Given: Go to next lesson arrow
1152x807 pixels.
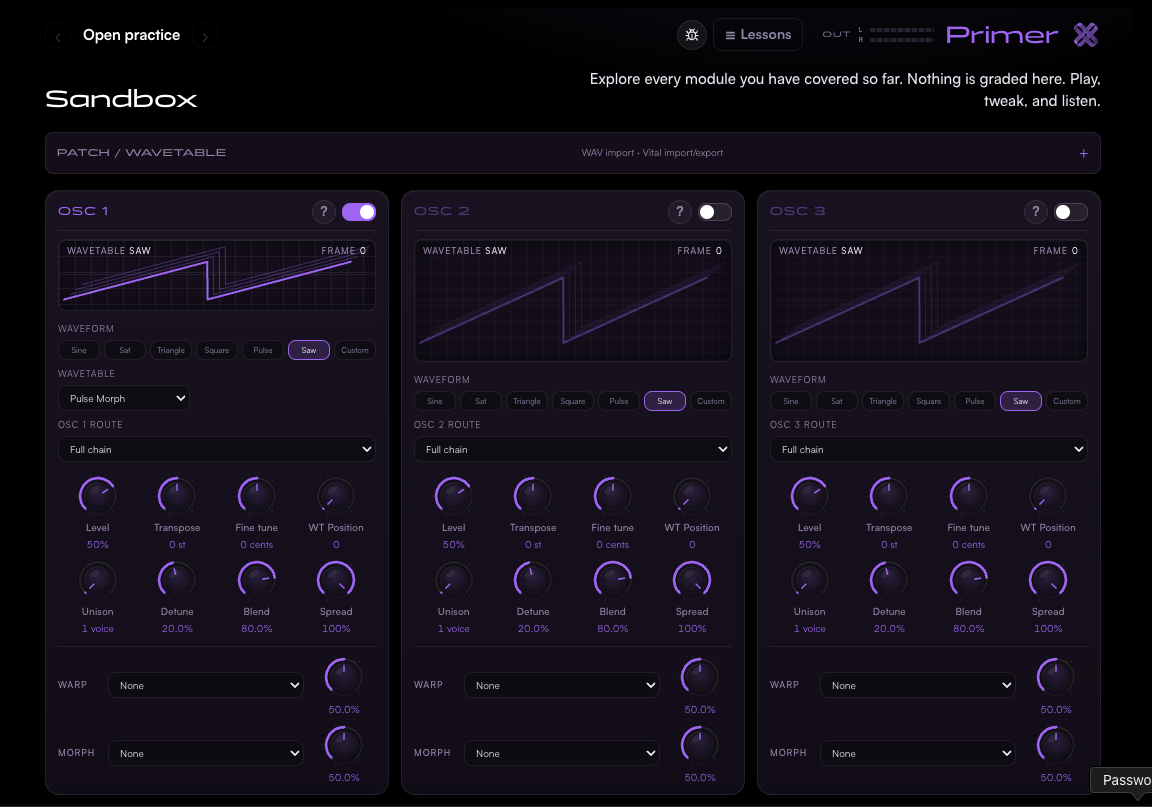Looking at the screenshot, I should [205, 36].
